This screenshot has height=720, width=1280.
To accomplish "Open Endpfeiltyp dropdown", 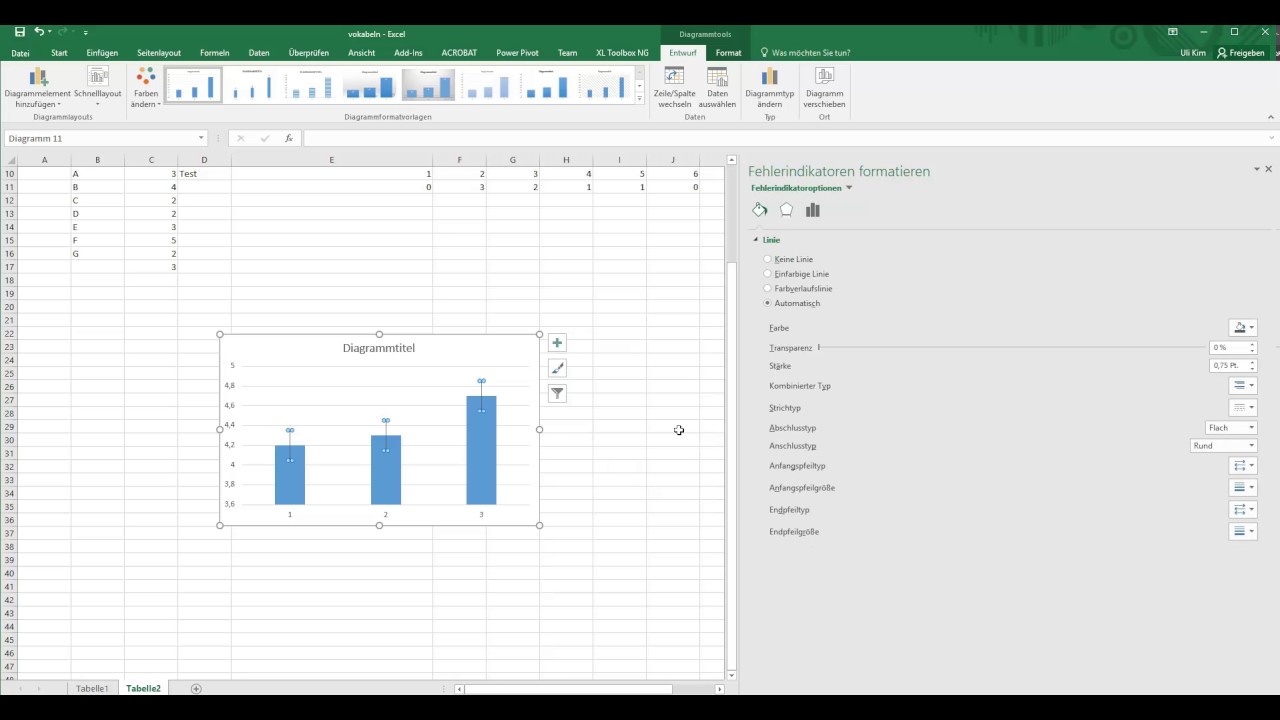I will tap(1242, 509).
